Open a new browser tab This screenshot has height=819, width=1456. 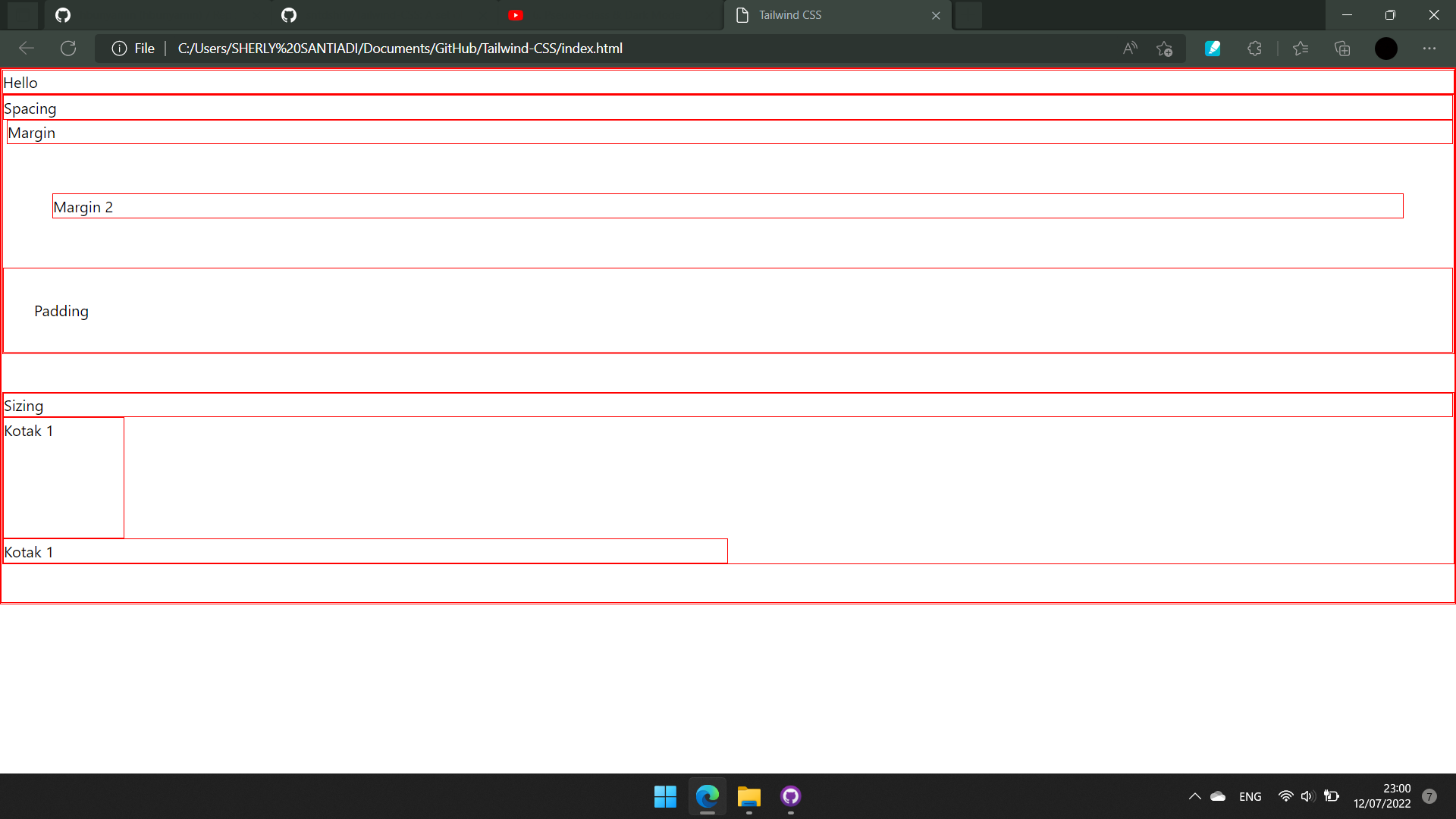tap(968, 15)
